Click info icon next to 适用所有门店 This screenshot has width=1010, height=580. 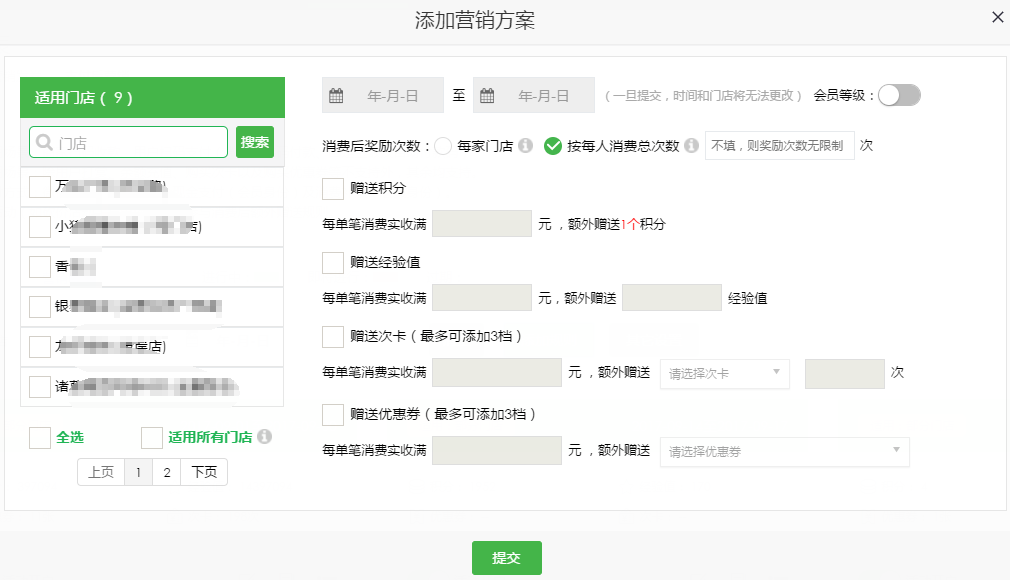(264, 437)
